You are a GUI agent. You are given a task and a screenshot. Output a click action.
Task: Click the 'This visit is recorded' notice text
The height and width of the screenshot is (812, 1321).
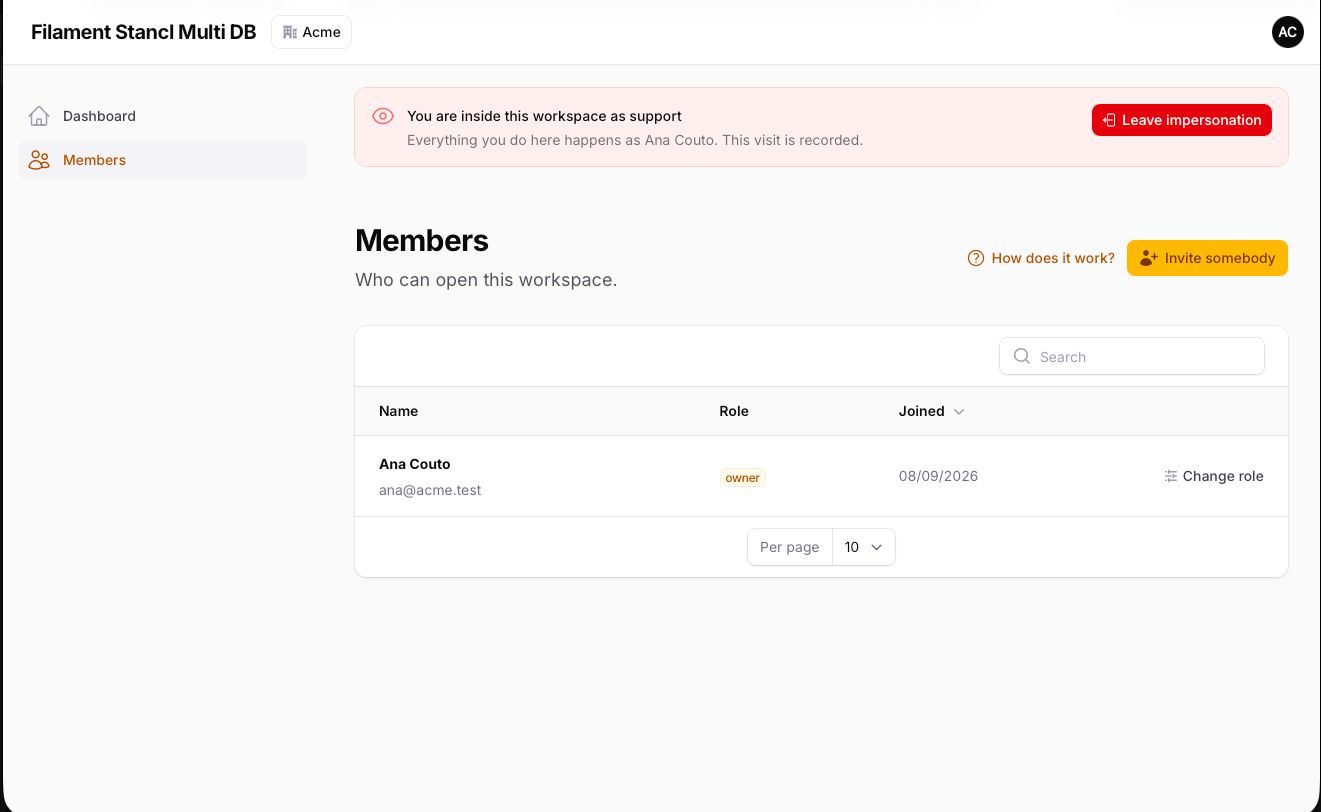click(x=792, y=140)
